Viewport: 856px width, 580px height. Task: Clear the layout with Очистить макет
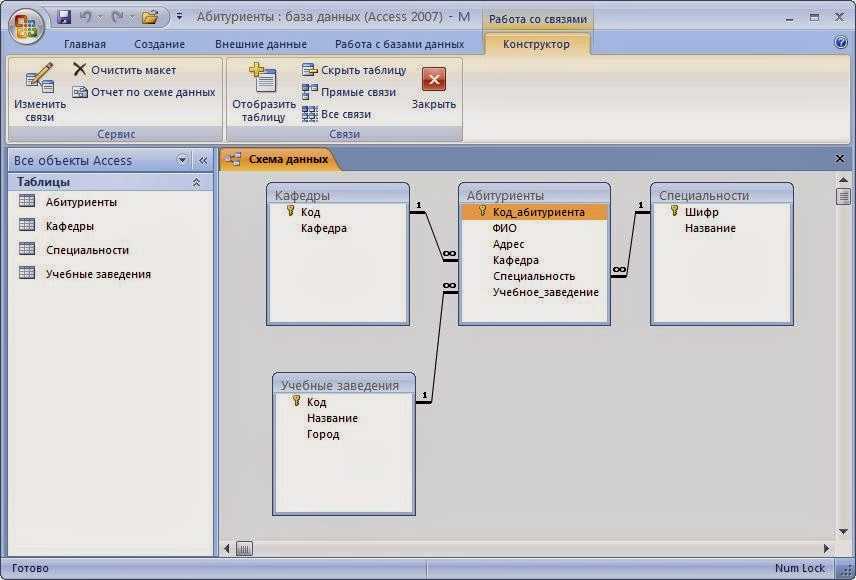(x=124, y=70)
